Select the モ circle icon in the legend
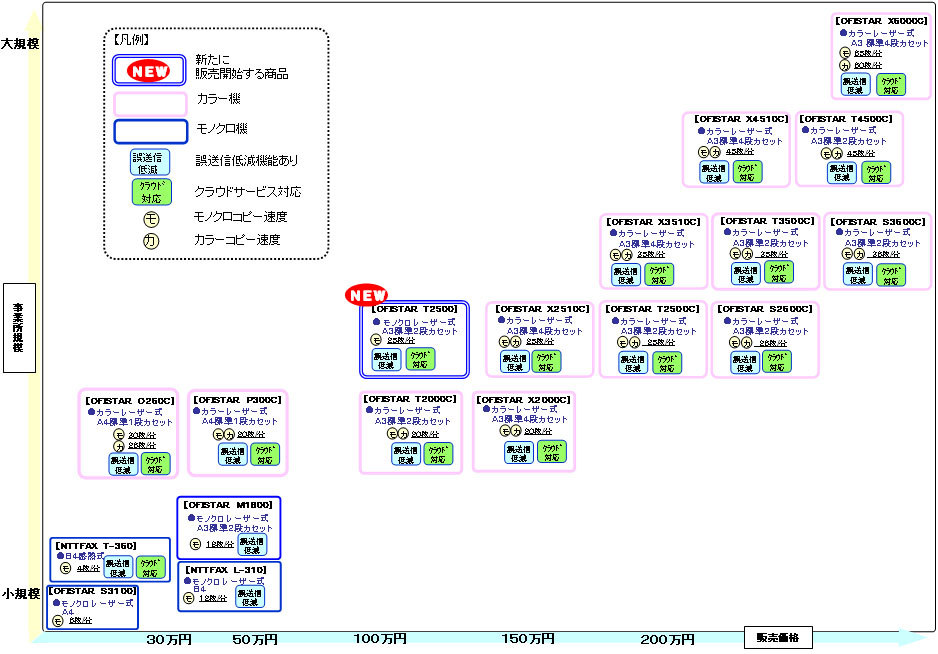 click(x=151, y=219)
